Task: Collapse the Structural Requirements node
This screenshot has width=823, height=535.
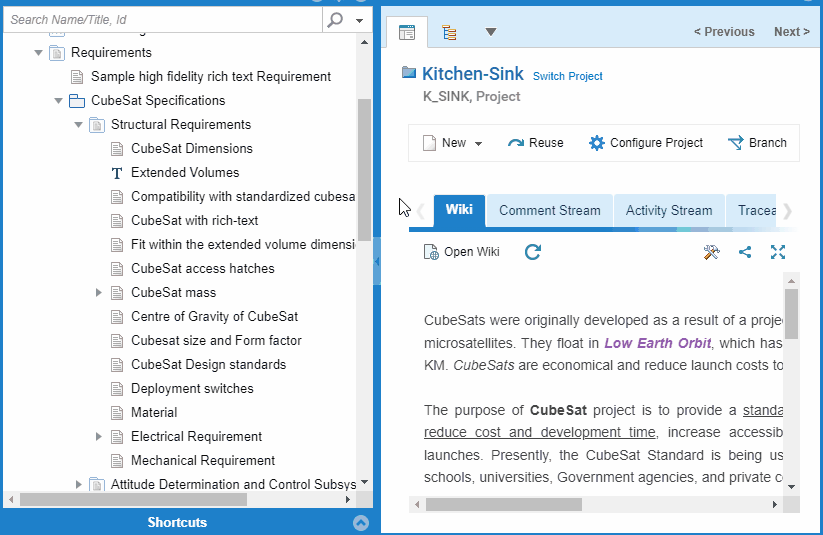Action: pos(78,125)
